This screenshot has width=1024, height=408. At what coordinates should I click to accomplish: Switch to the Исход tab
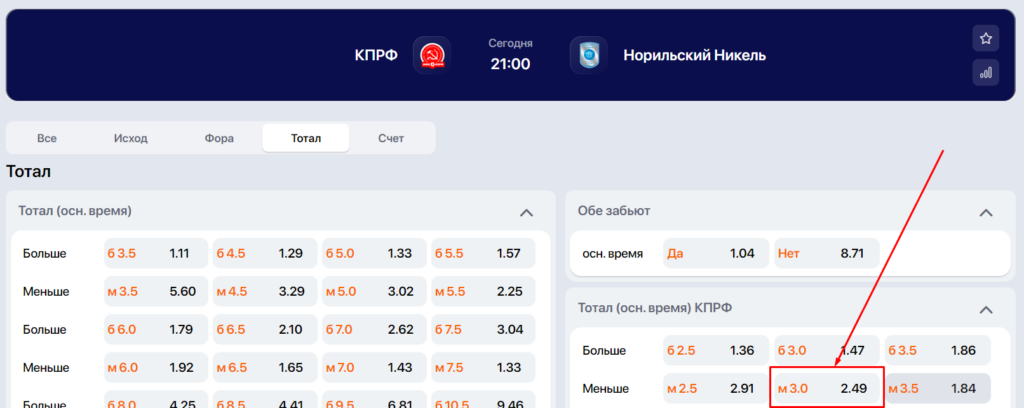(x=131, y=138)
